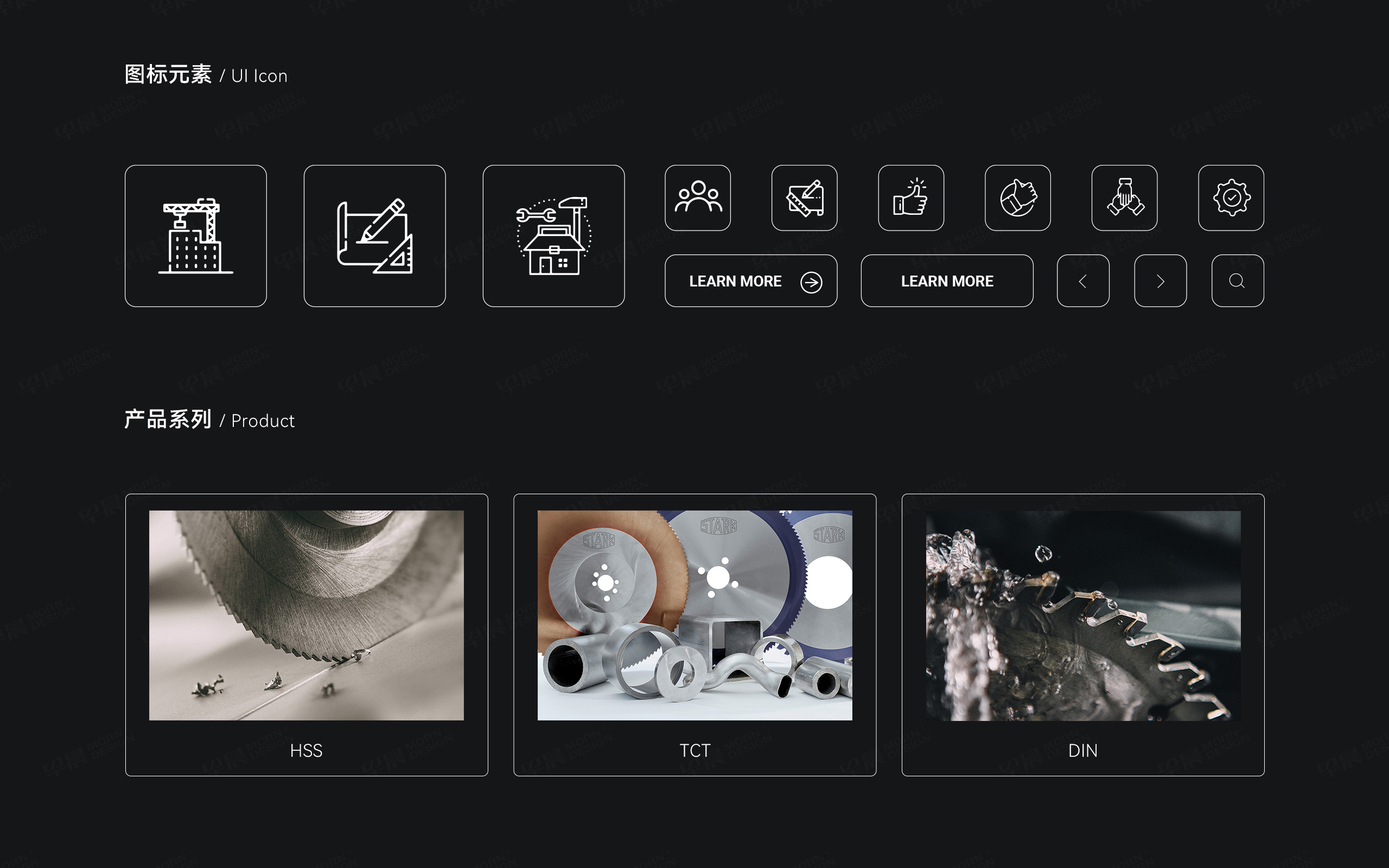The image size is (1389, 868).
Task: Open the TCT product image
Action: [x=694, y=615]
